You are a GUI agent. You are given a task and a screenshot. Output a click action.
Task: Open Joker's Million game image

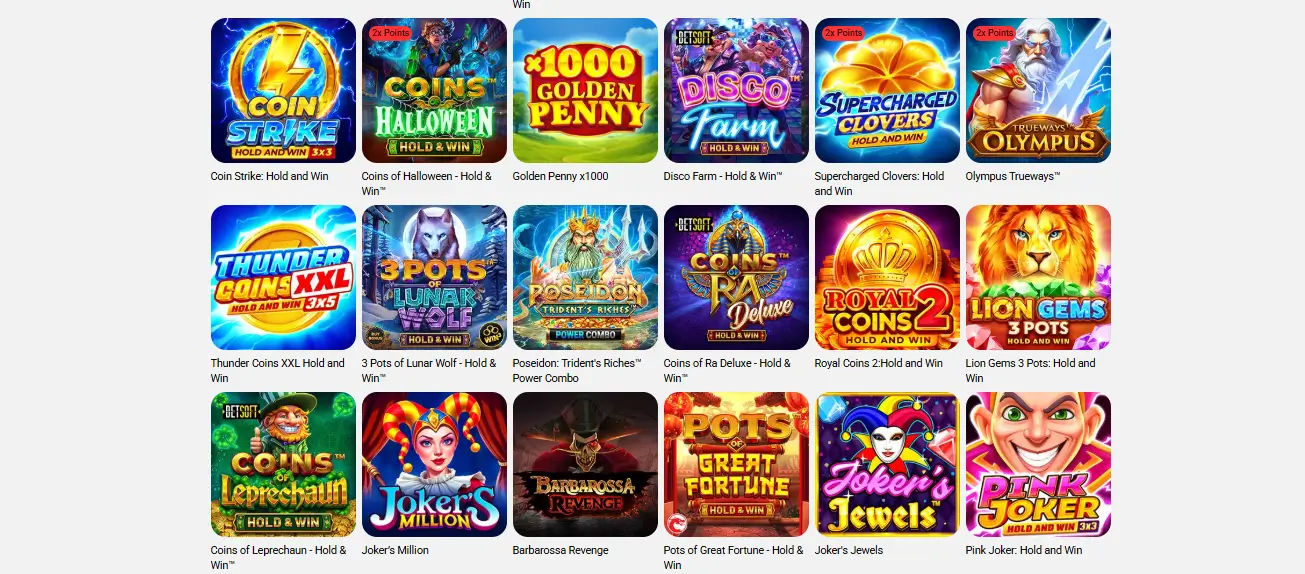click(434, 464)
